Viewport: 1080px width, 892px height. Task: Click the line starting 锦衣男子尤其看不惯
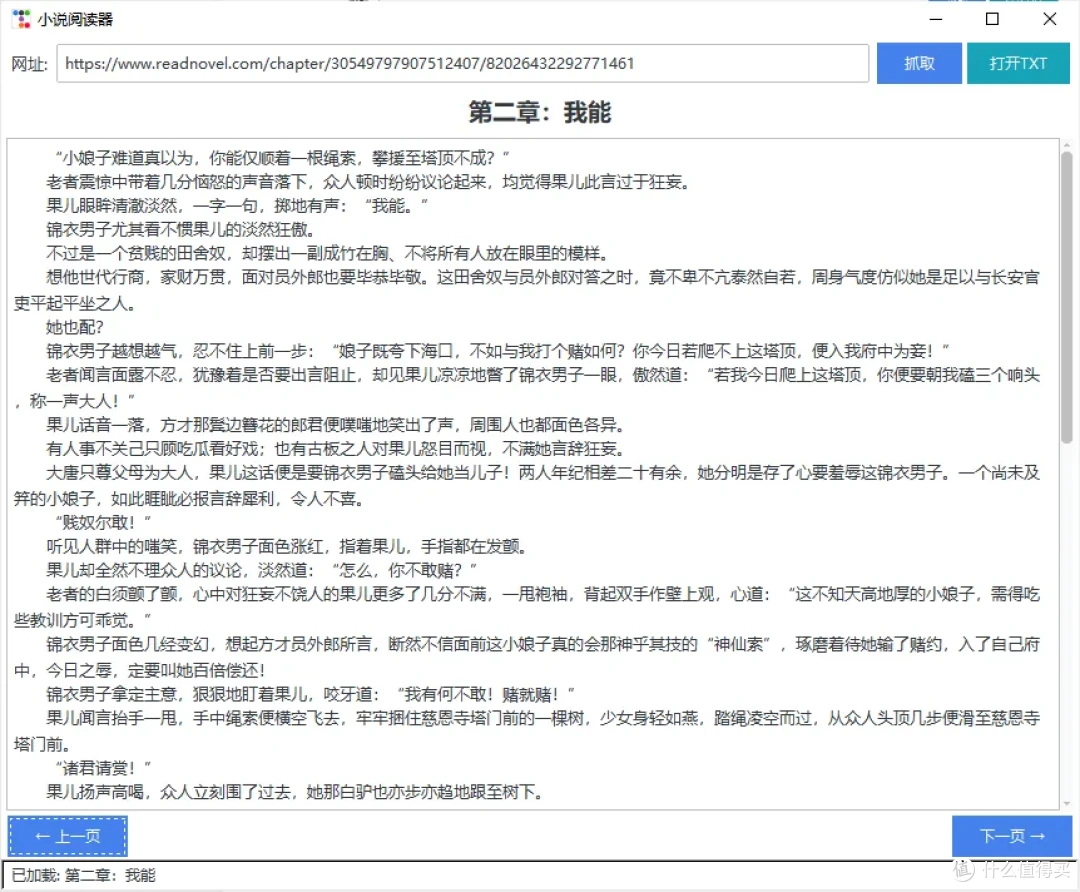coord(180,229)
